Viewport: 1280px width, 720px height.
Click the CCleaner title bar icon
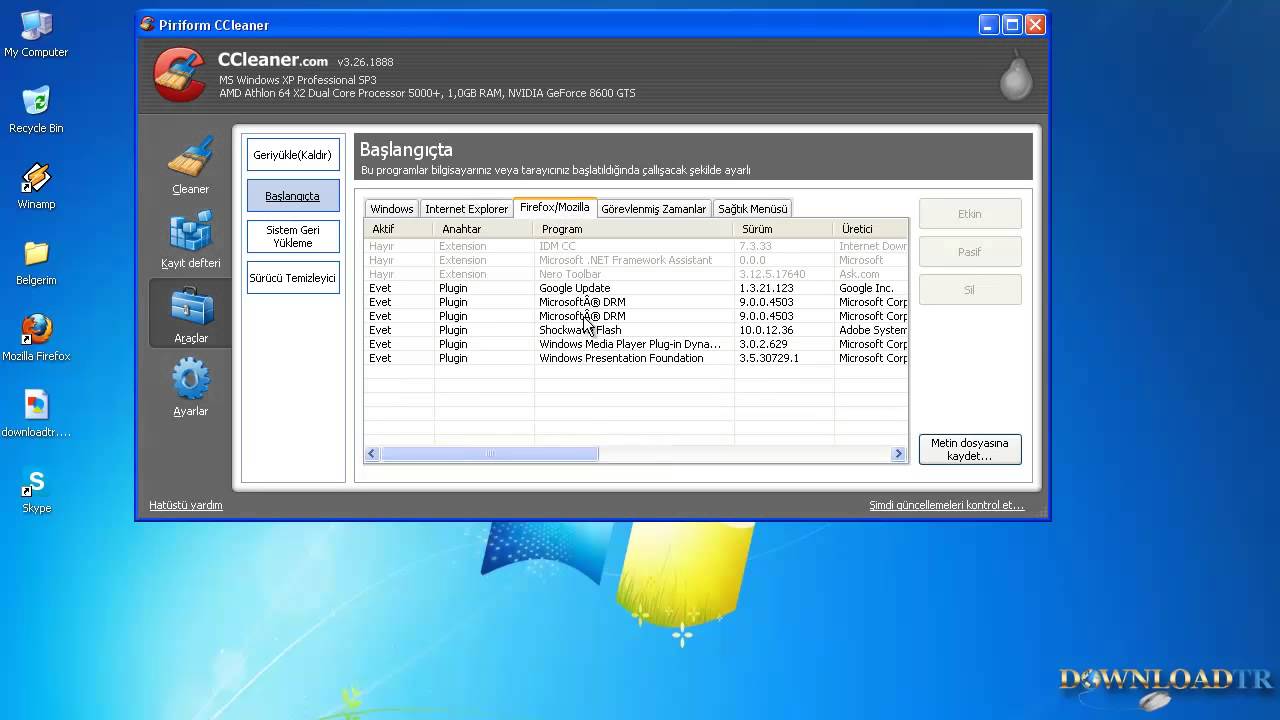click(x=147, y=24)
